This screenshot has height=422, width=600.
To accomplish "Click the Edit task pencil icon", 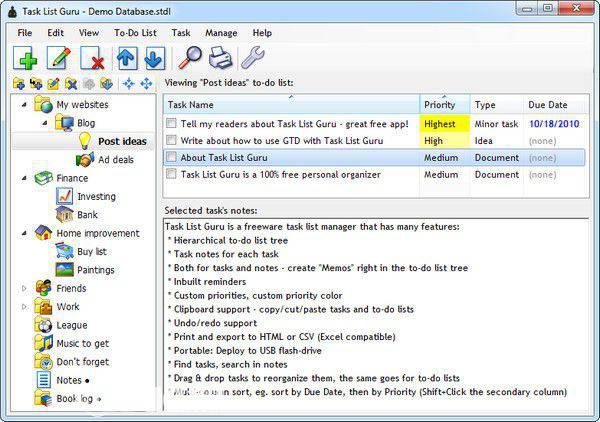I will tap(59, 58).
